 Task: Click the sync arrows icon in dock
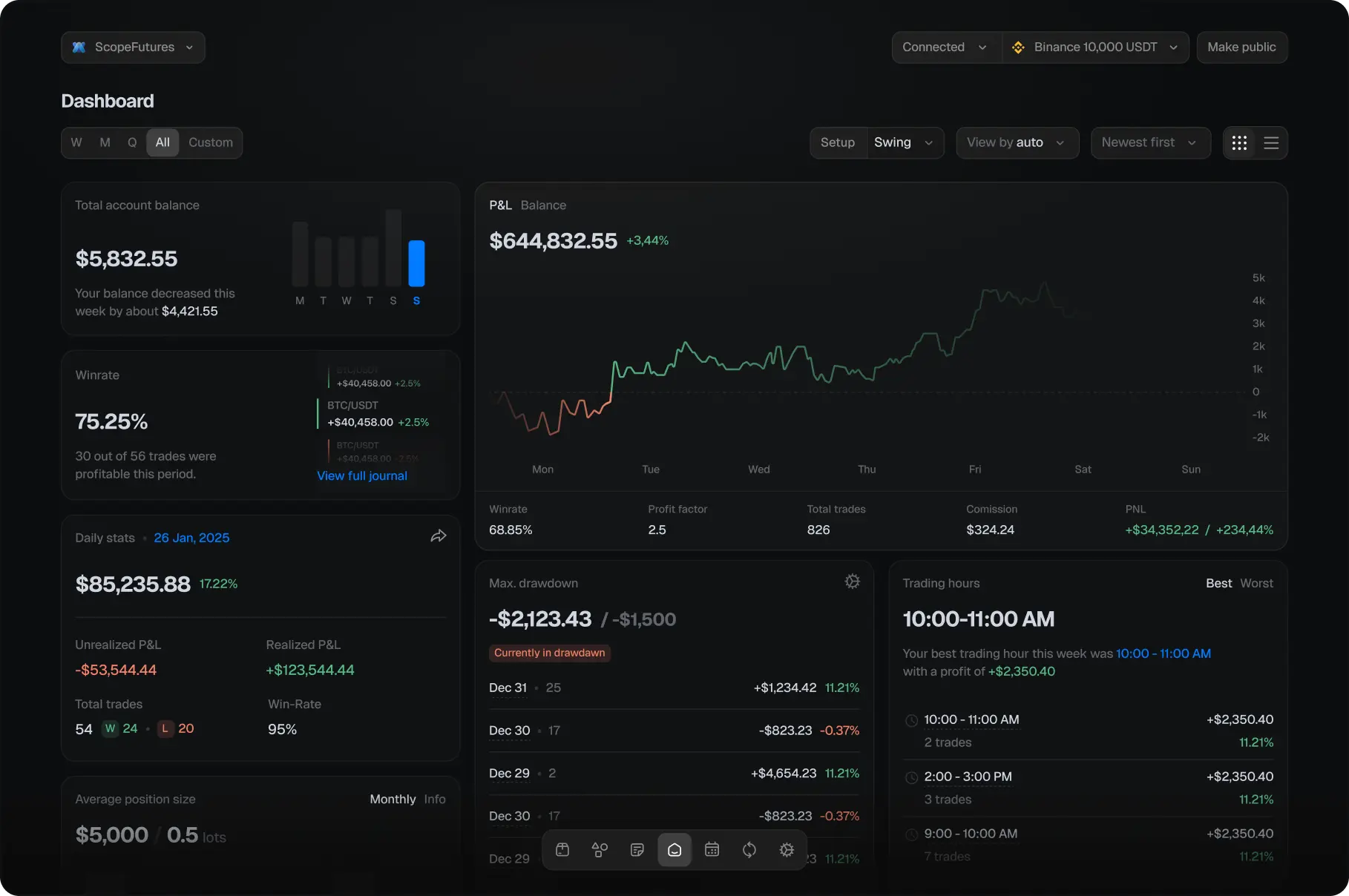(x=749, y=849)
